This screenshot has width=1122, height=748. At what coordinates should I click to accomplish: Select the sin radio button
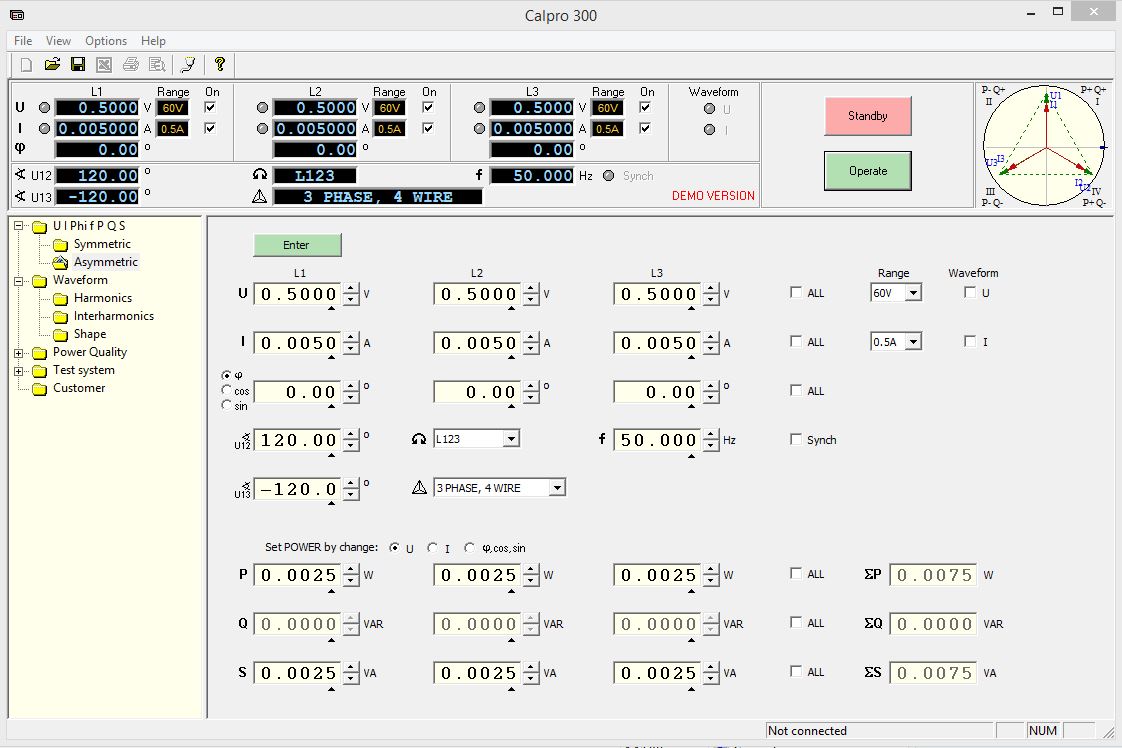pyautogui.click(x=227, y=405)
